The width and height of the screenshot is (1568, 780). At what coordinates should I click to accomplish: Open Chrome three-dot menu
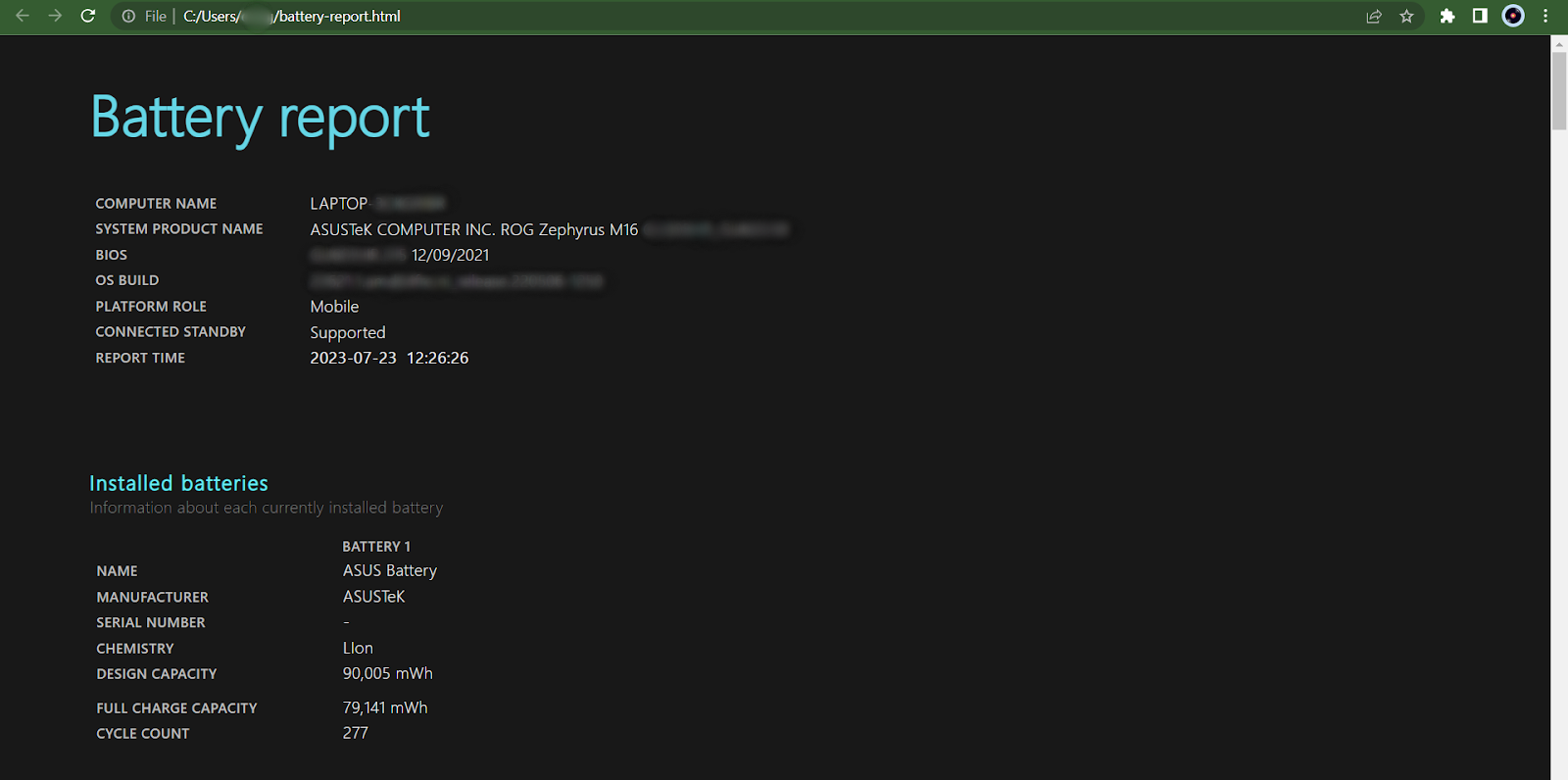(x=1545, y=16)
